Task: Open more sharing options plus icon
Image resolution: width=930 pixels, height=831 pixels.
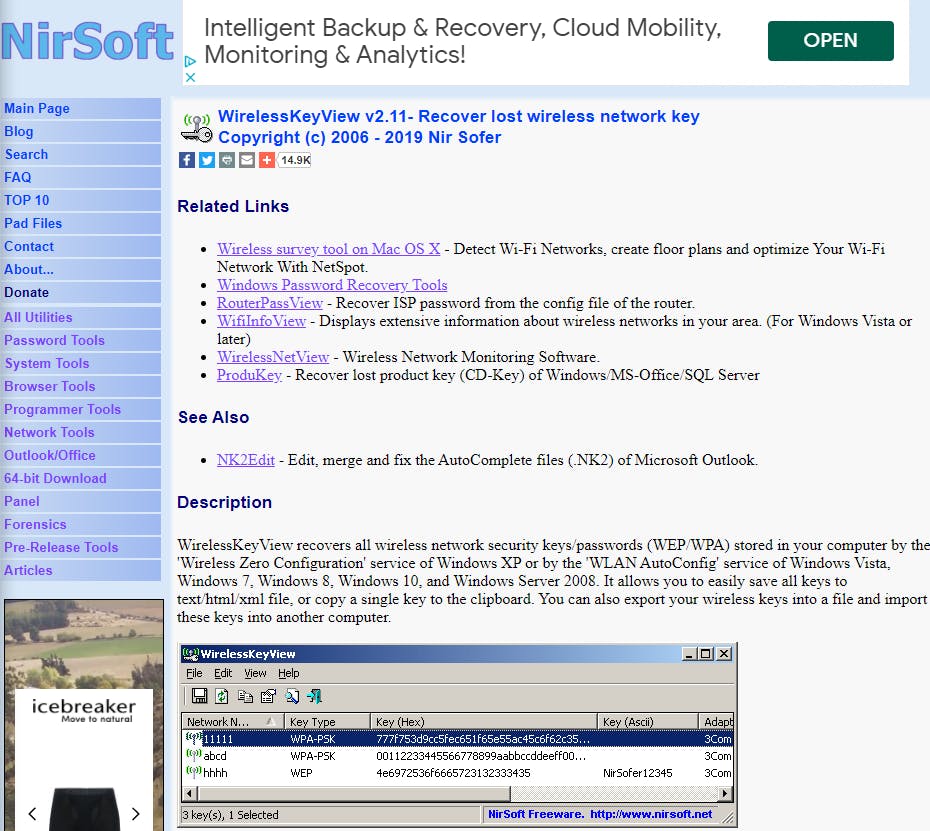Action: 267,160
